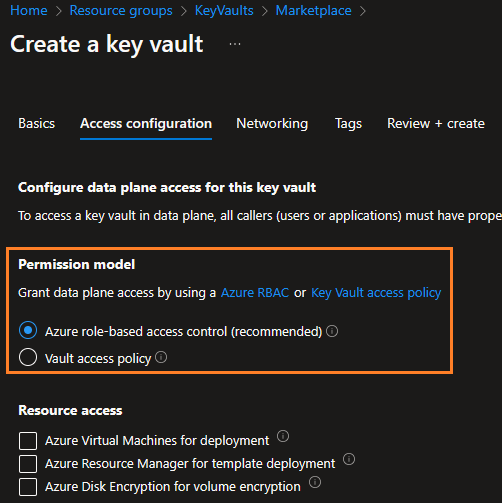Open info icon next to Vault access policy
The width and height of the screenshot is (502, 503).
[161, 357]
